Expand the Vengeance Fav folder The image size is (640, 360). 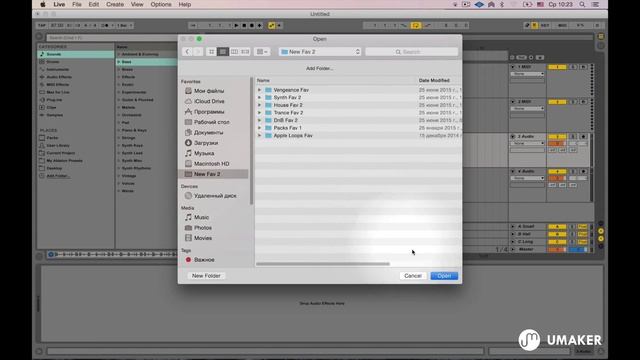(260, 90)
